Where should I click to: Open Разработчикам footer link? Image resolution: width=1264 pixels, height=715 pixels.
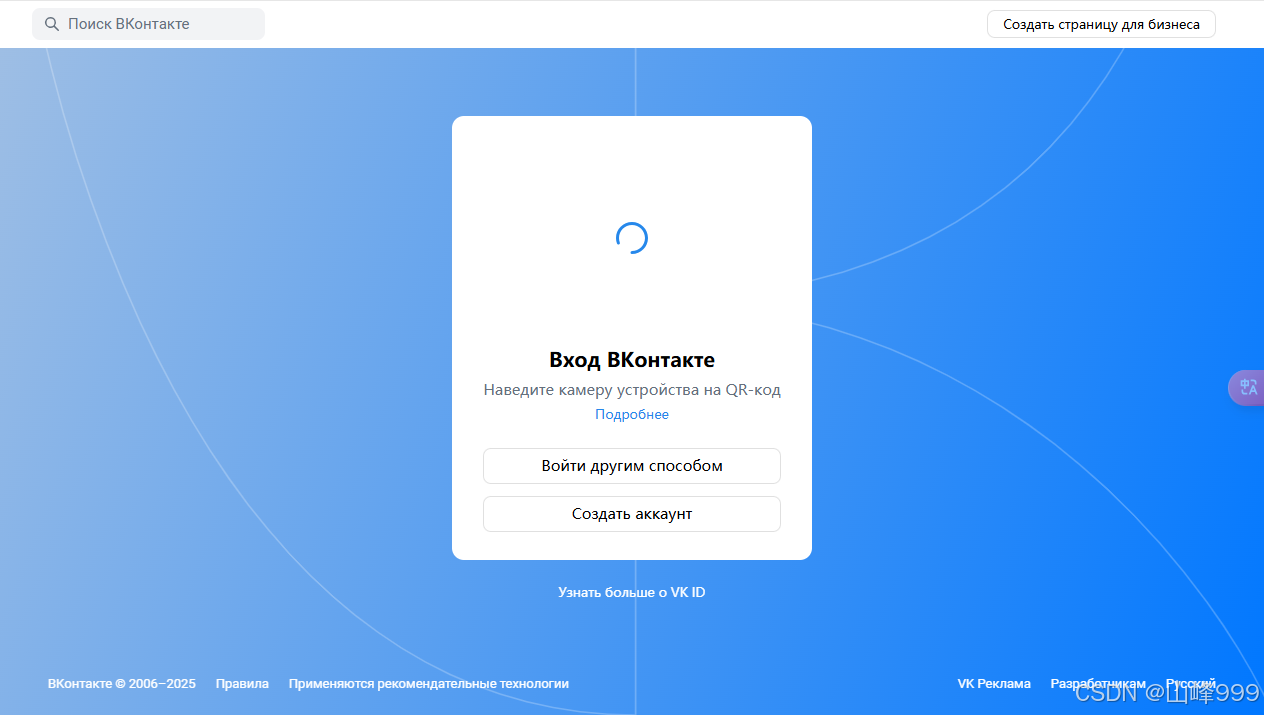click(x=1098, y=684)
